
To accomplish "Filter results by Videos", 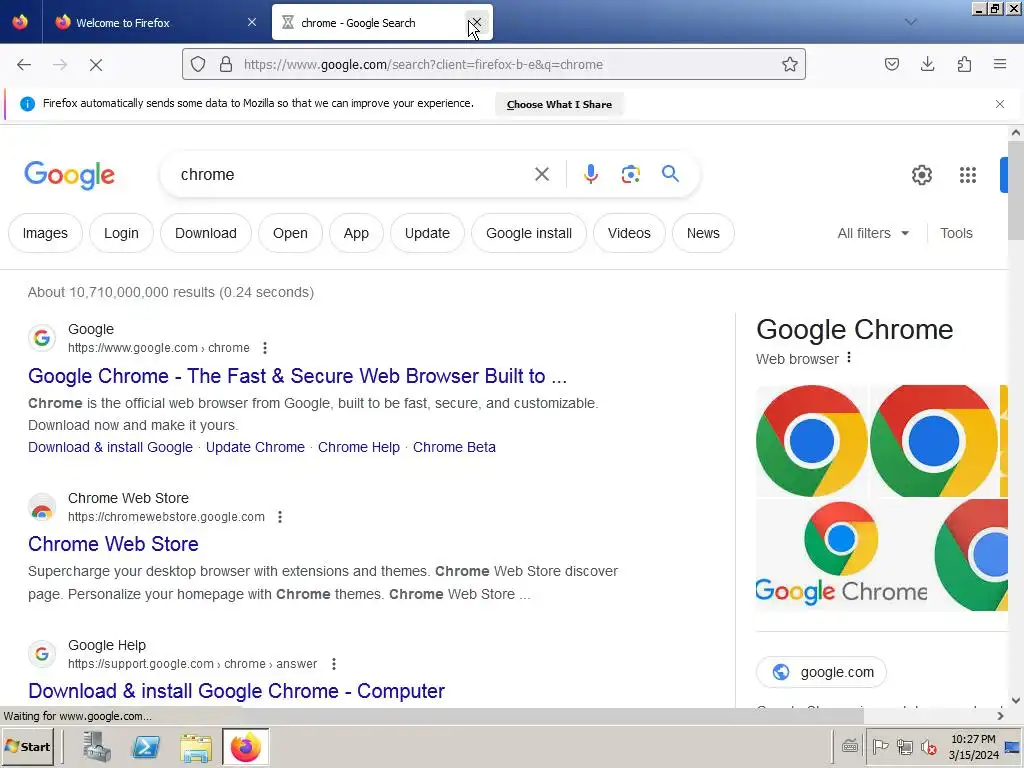I will point(629,233).
